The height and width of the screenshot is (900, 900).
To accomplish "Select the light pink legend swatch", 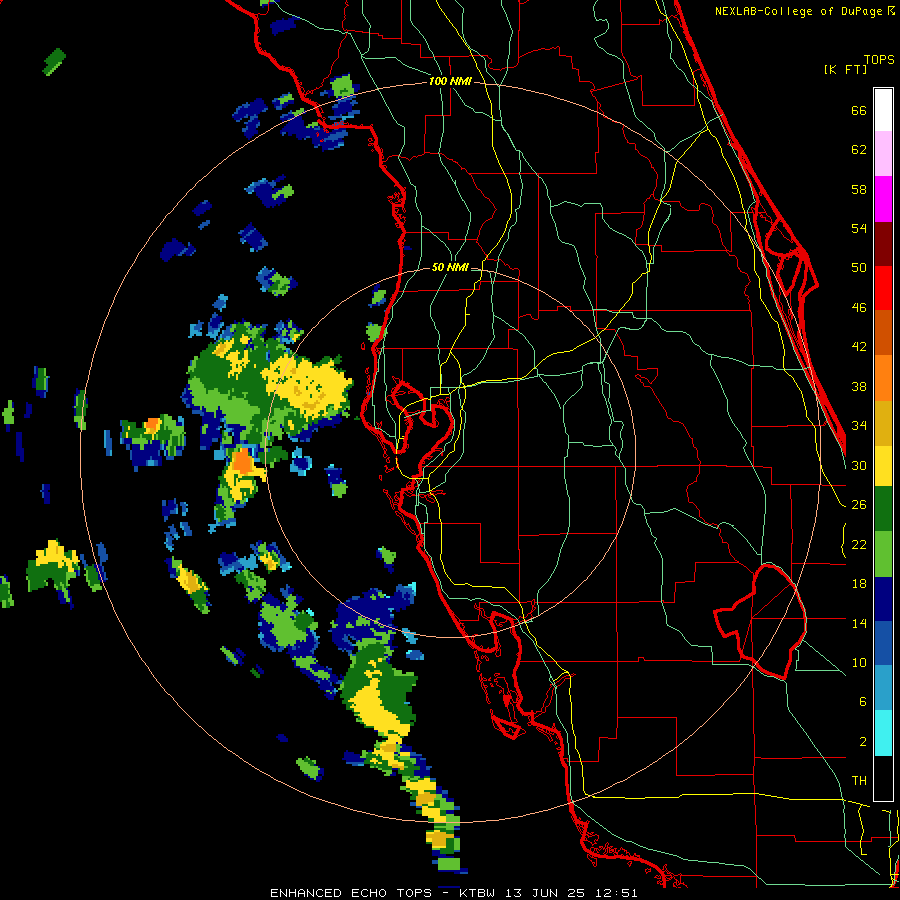I will pos(883,154).
